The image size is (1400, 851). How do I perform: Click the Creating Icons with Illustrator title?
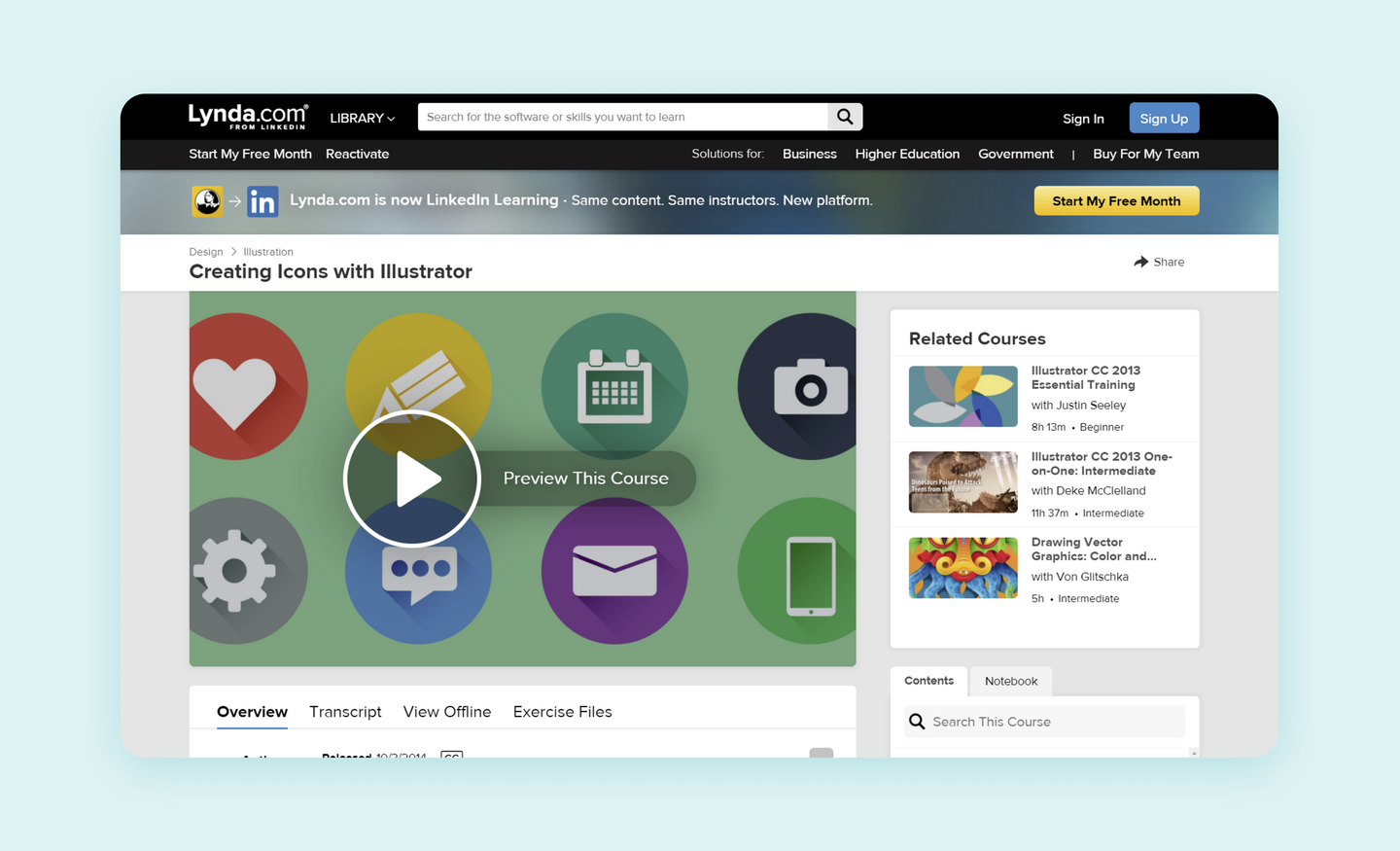tap(331, 271)
